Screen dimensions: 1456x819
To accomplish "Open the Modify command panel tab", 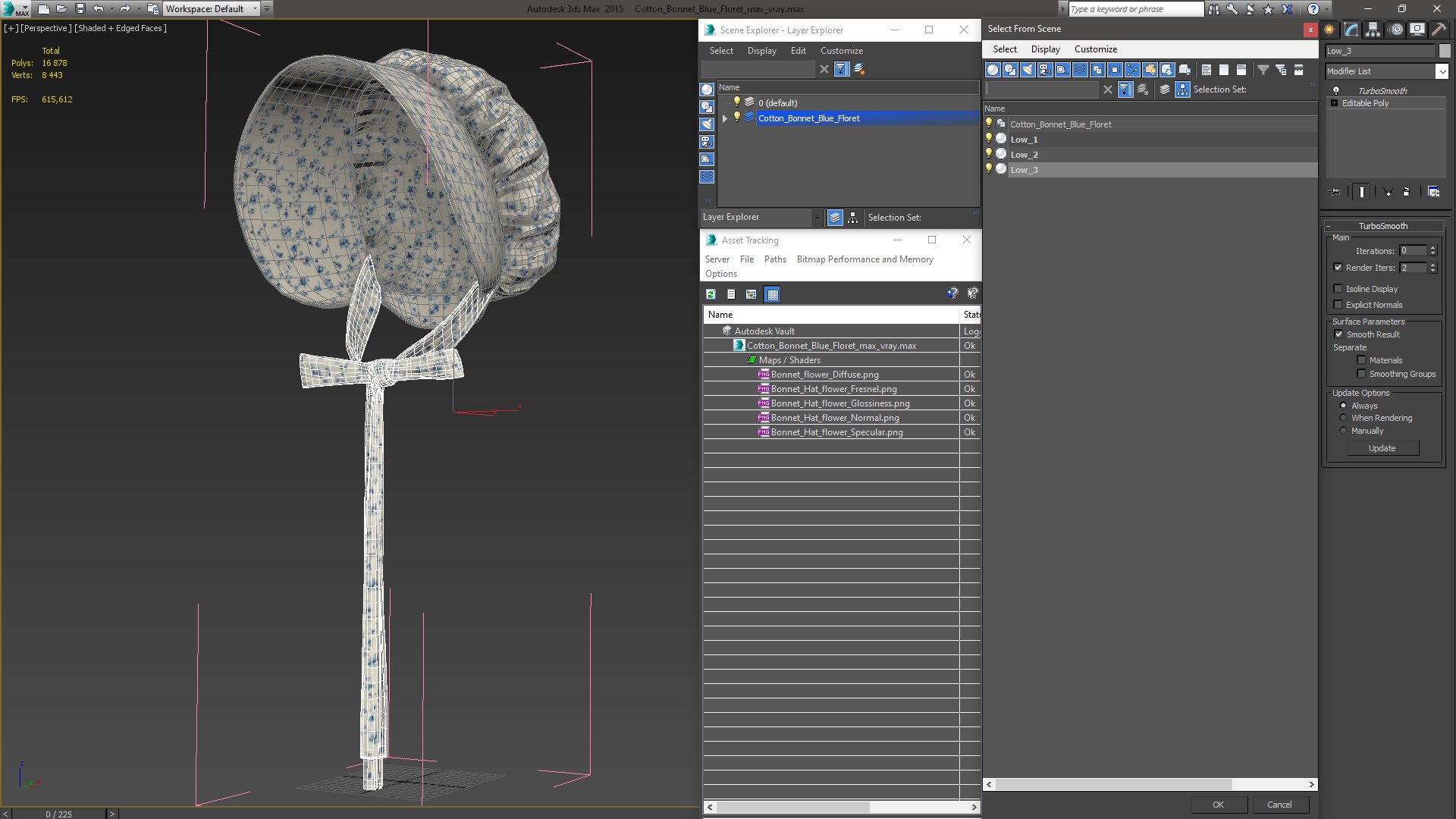I will click(1351, 30).
